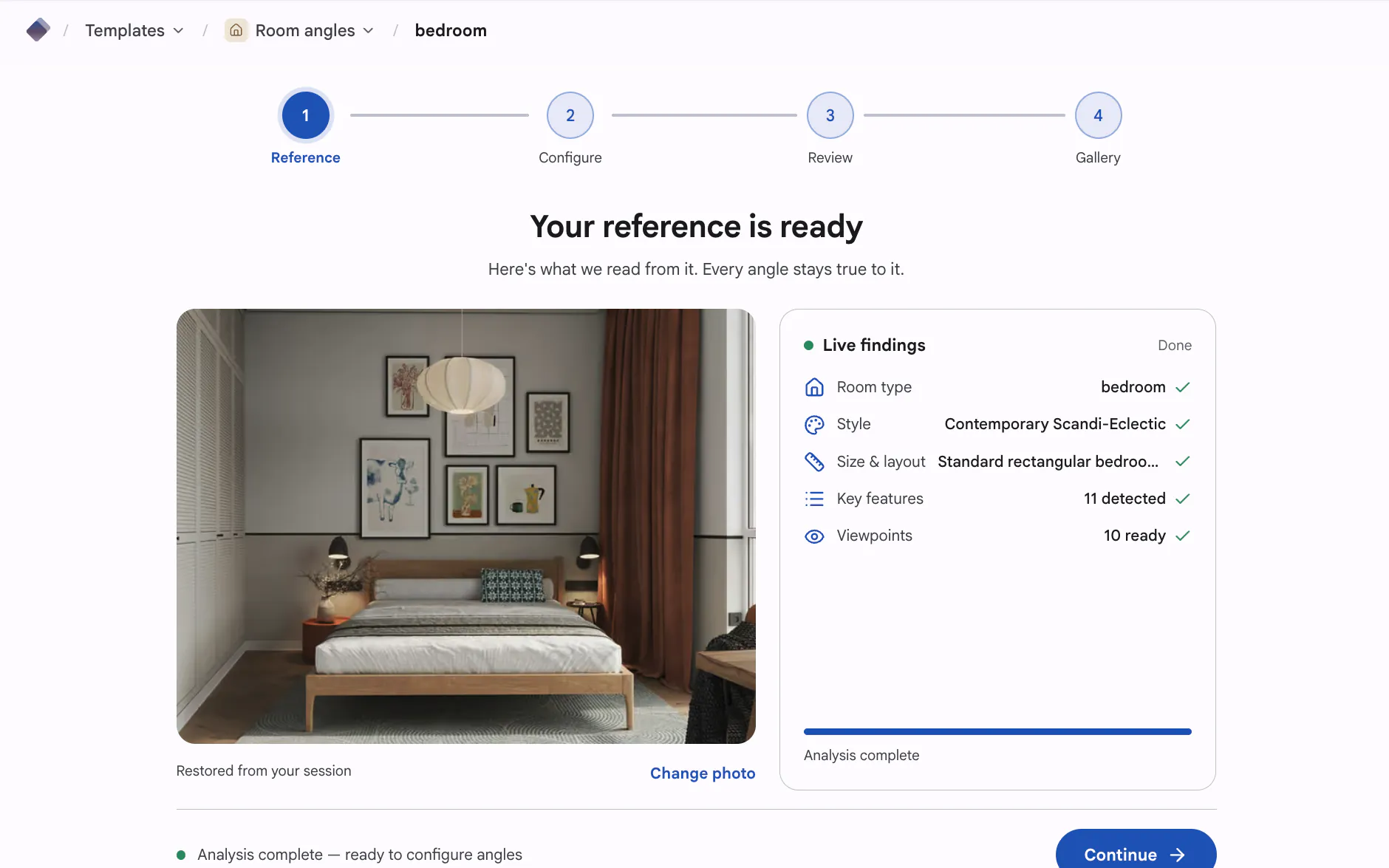
Task: Click the checkmark next to 10 ready
Action: [x=1182, y=536]
